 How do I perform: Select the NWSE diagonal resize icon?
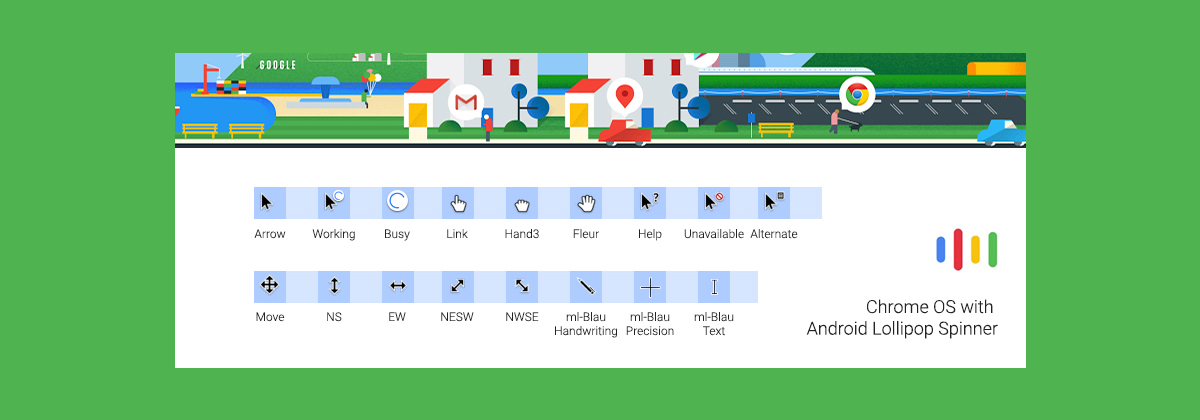click(x=522, y=287)
